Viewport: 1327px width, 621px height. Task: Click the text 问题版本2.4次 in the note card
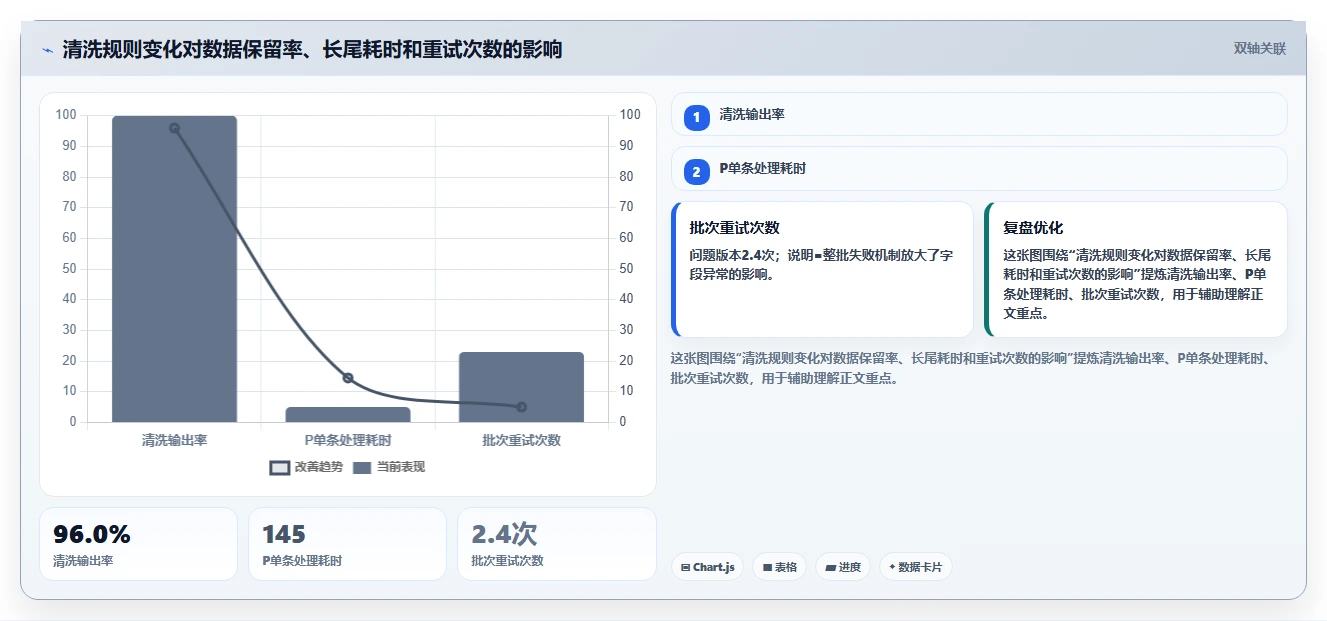click(734, 255)
